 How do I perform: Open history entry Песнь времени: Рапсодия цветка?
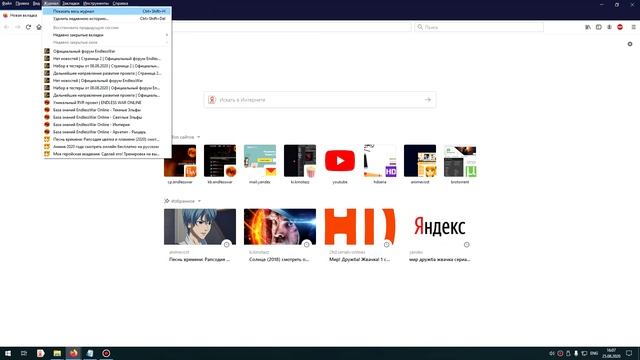pos(107,139)
